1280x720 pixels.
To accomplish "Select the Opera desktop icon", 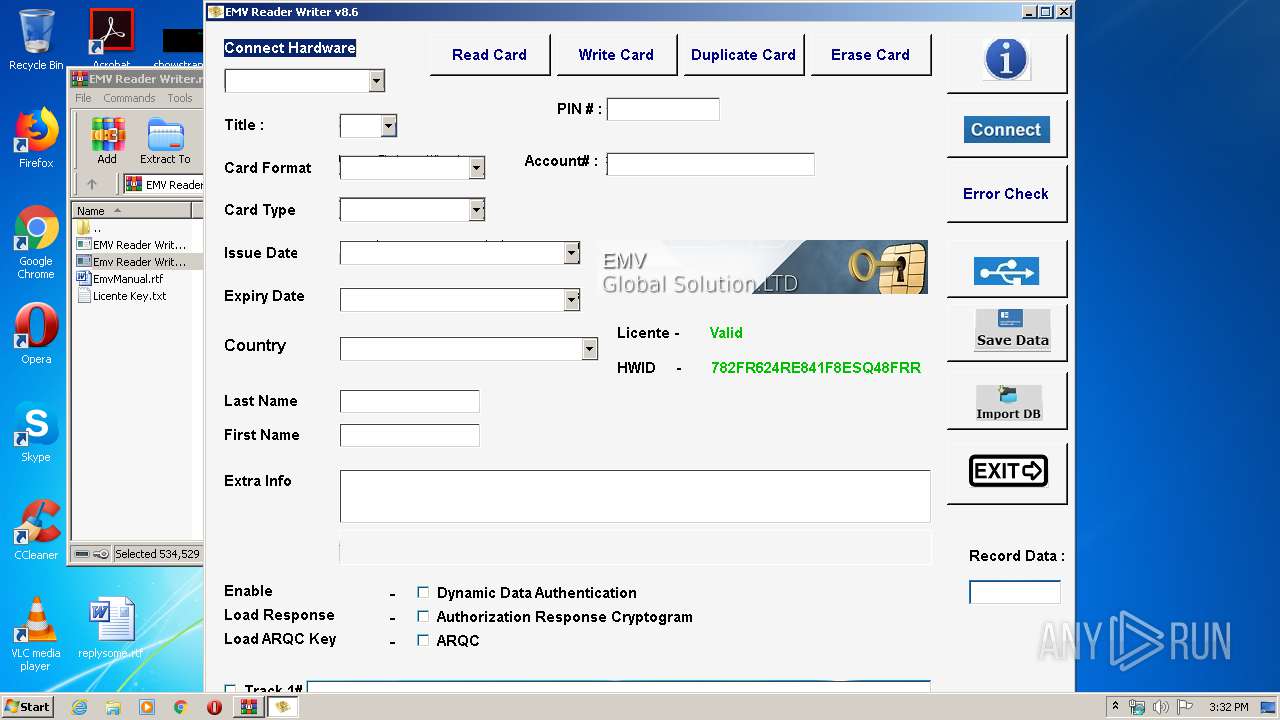I will [36, 334].
